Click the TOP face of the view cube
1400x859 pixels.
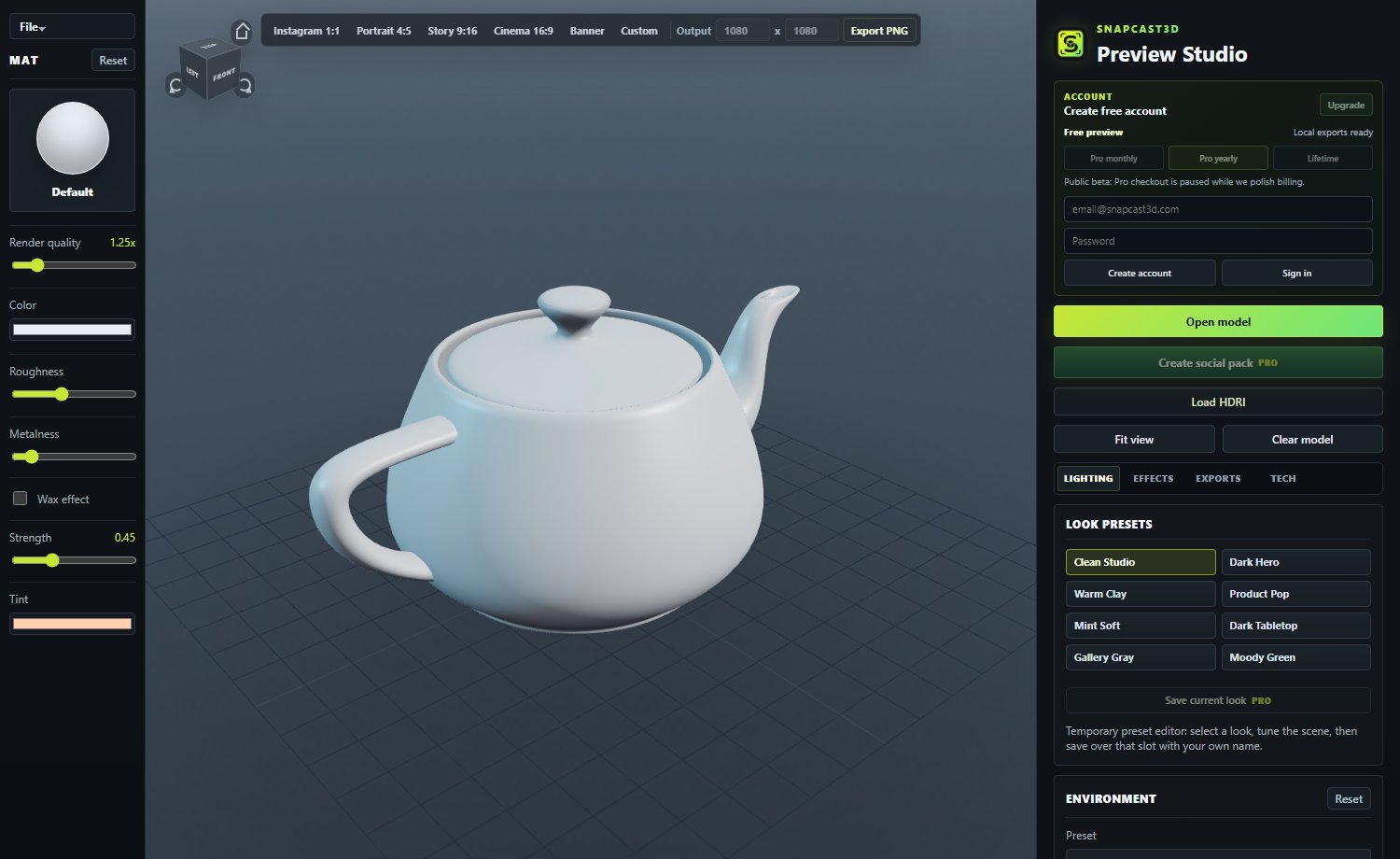click(210, 46)
